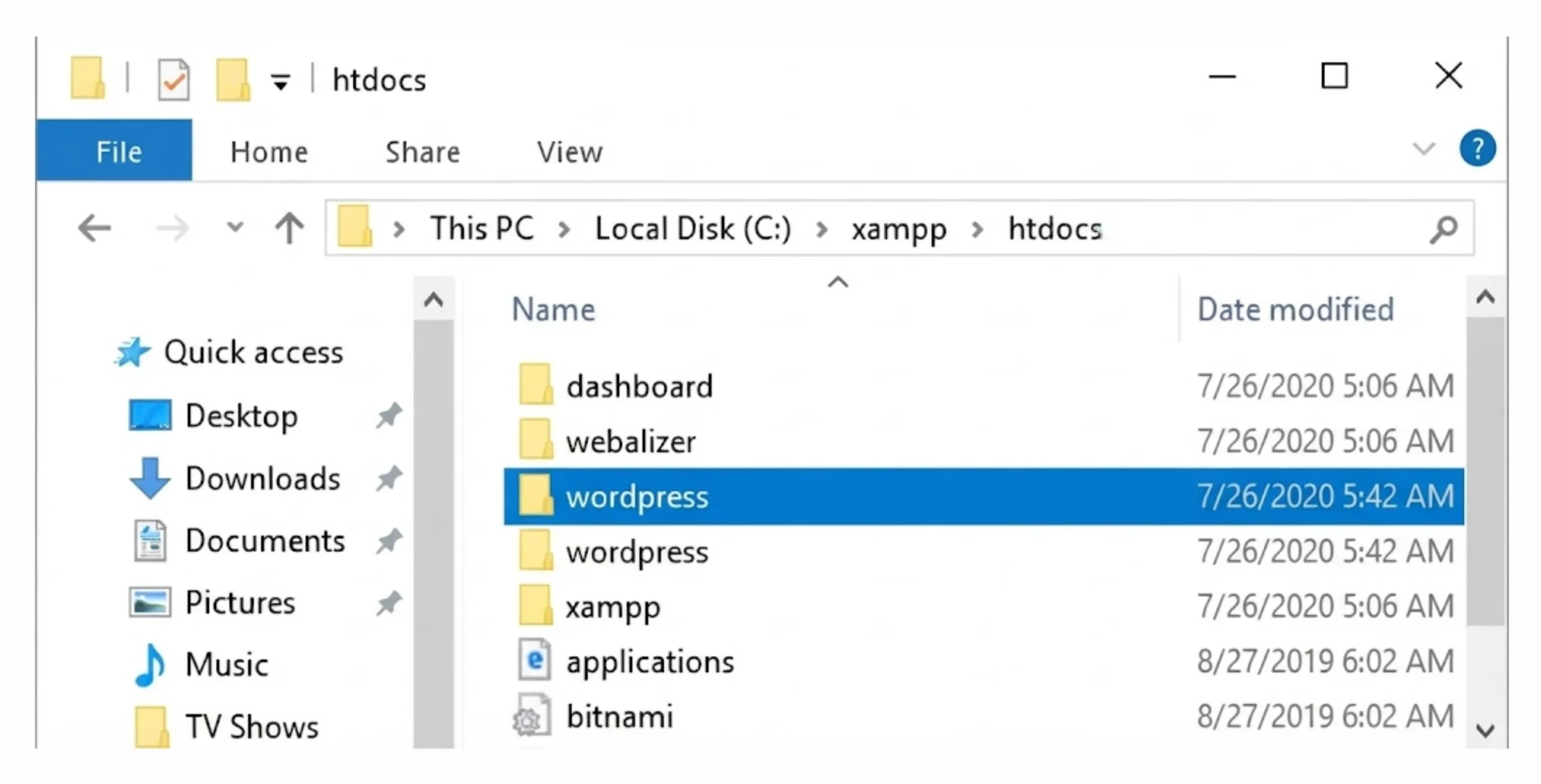Screen dimensions: 1541x784
Task: Expand the ribbon with the chevron
Action: pyautogui.click(x=1424, y=148)
